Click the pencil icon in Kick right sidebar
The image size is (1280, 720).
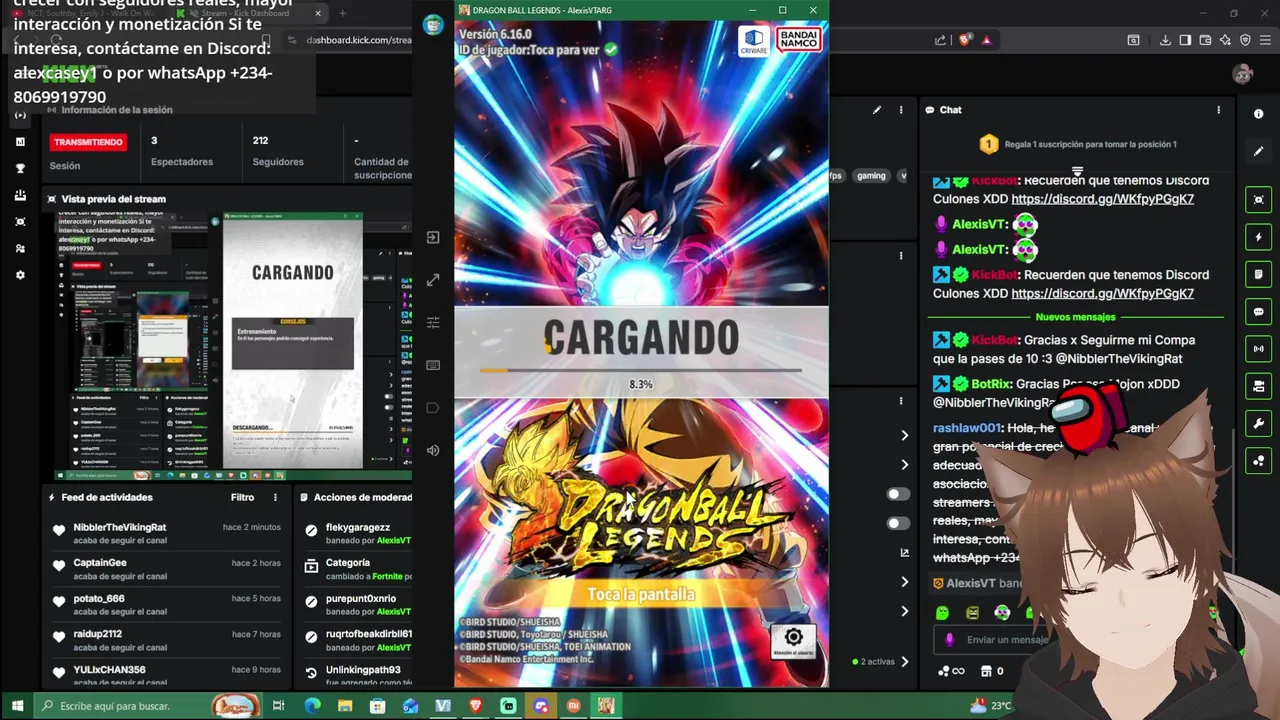pyautogui.click(x=1259, y=151)
